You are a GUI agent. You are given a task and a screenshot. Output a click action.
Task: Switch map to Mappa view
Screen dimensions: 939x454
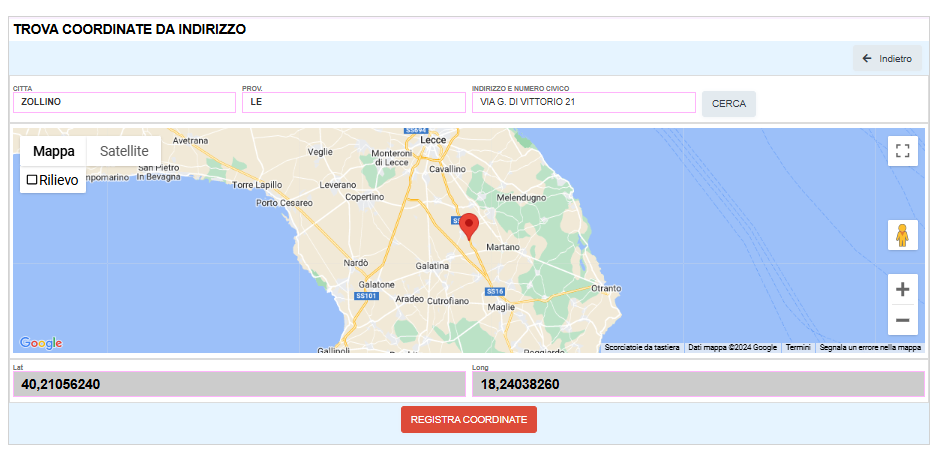54,151
